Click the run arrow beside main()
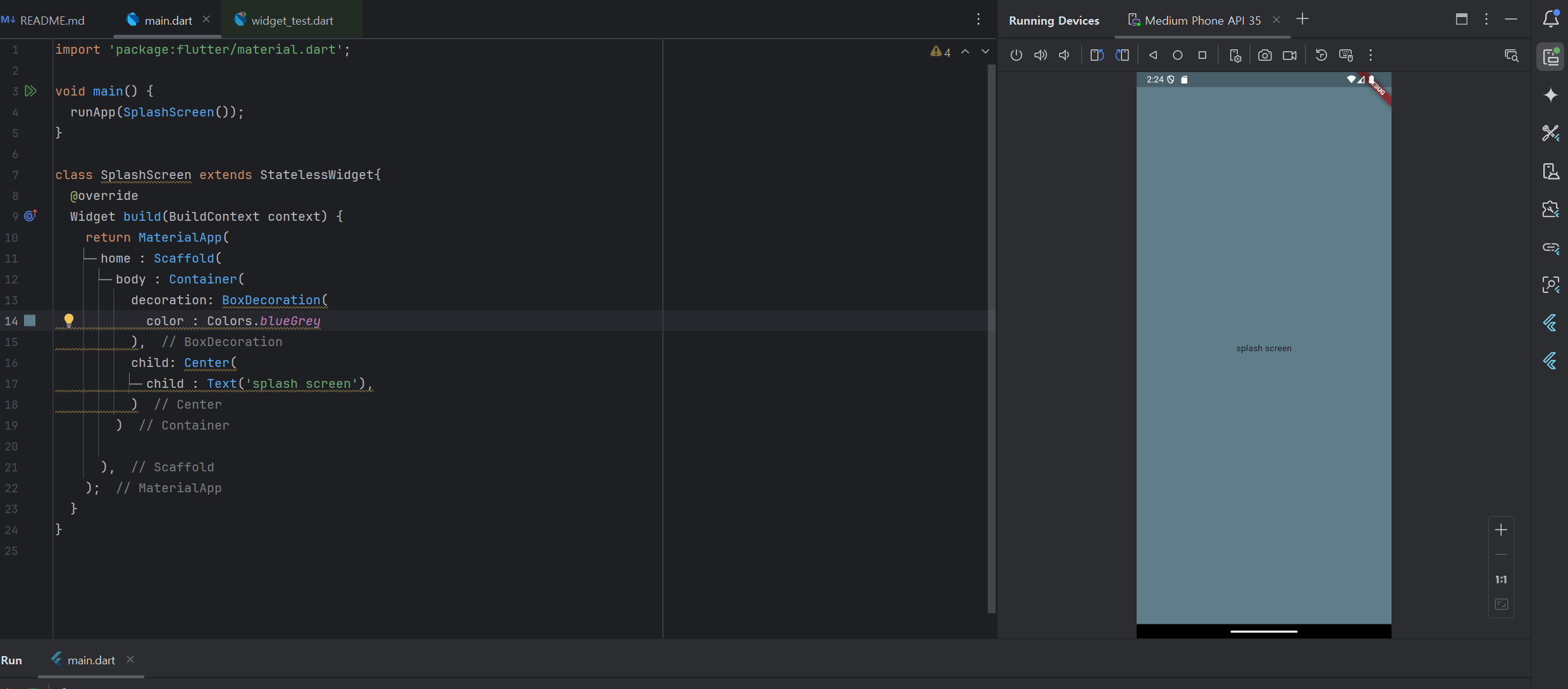Screen dimensions: 1568x689 pyautogui.click(x=30, y=91)
